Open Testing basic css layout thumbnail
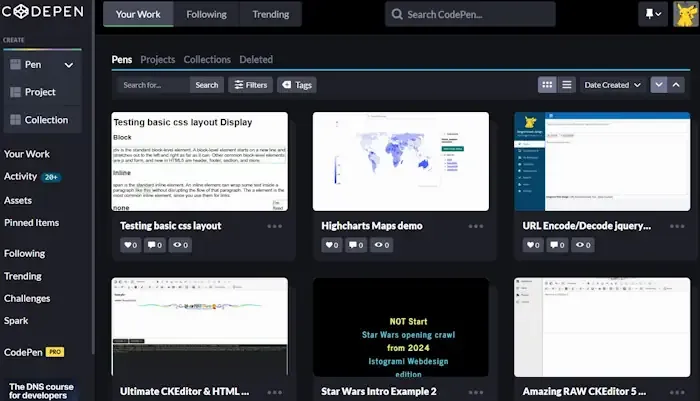This screenshot has width=700, height=401. (x=200, y=161)
